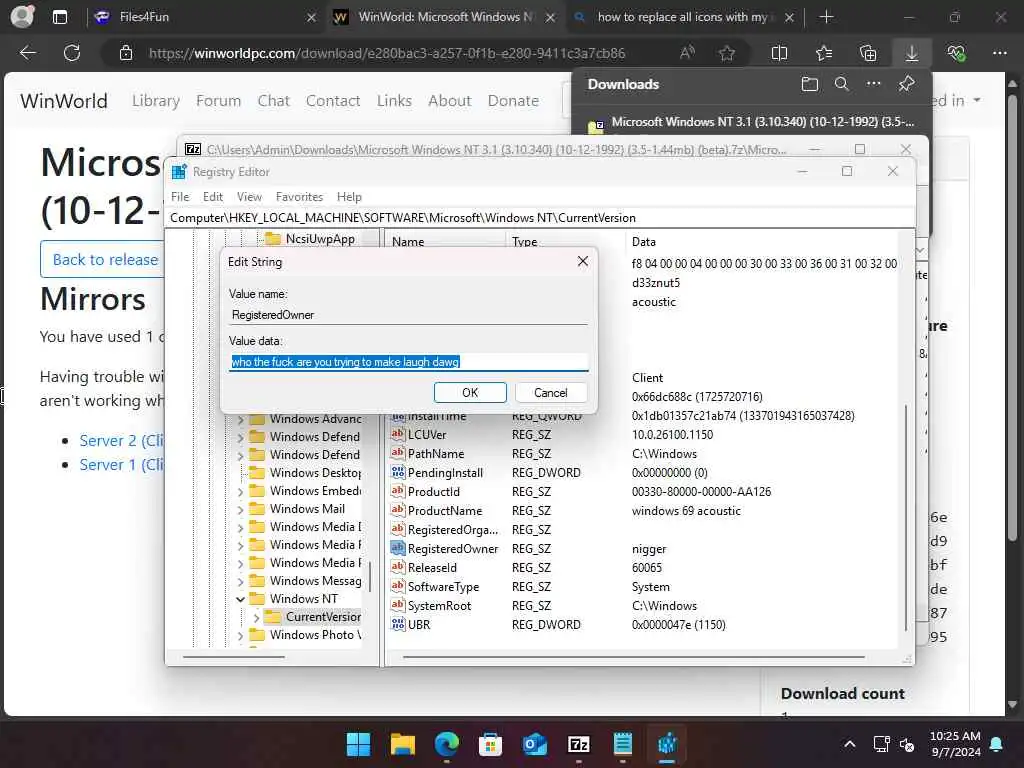The width and height of the screenshot is (1024, 768).
Task: Select LCUVer registry value
Action: (427, 435)
